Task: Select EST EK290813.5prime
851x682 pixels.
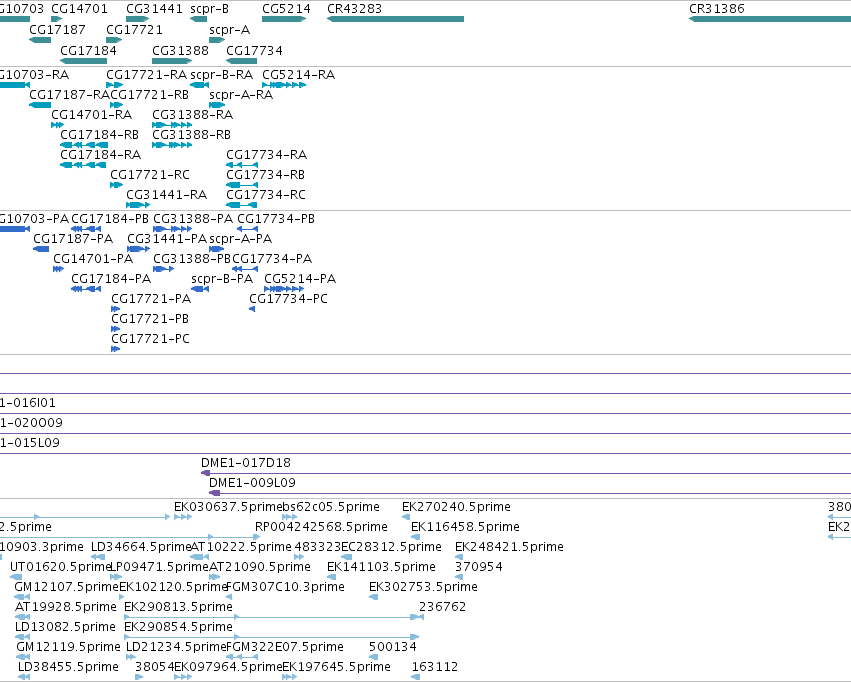Action: click(179, 607)
